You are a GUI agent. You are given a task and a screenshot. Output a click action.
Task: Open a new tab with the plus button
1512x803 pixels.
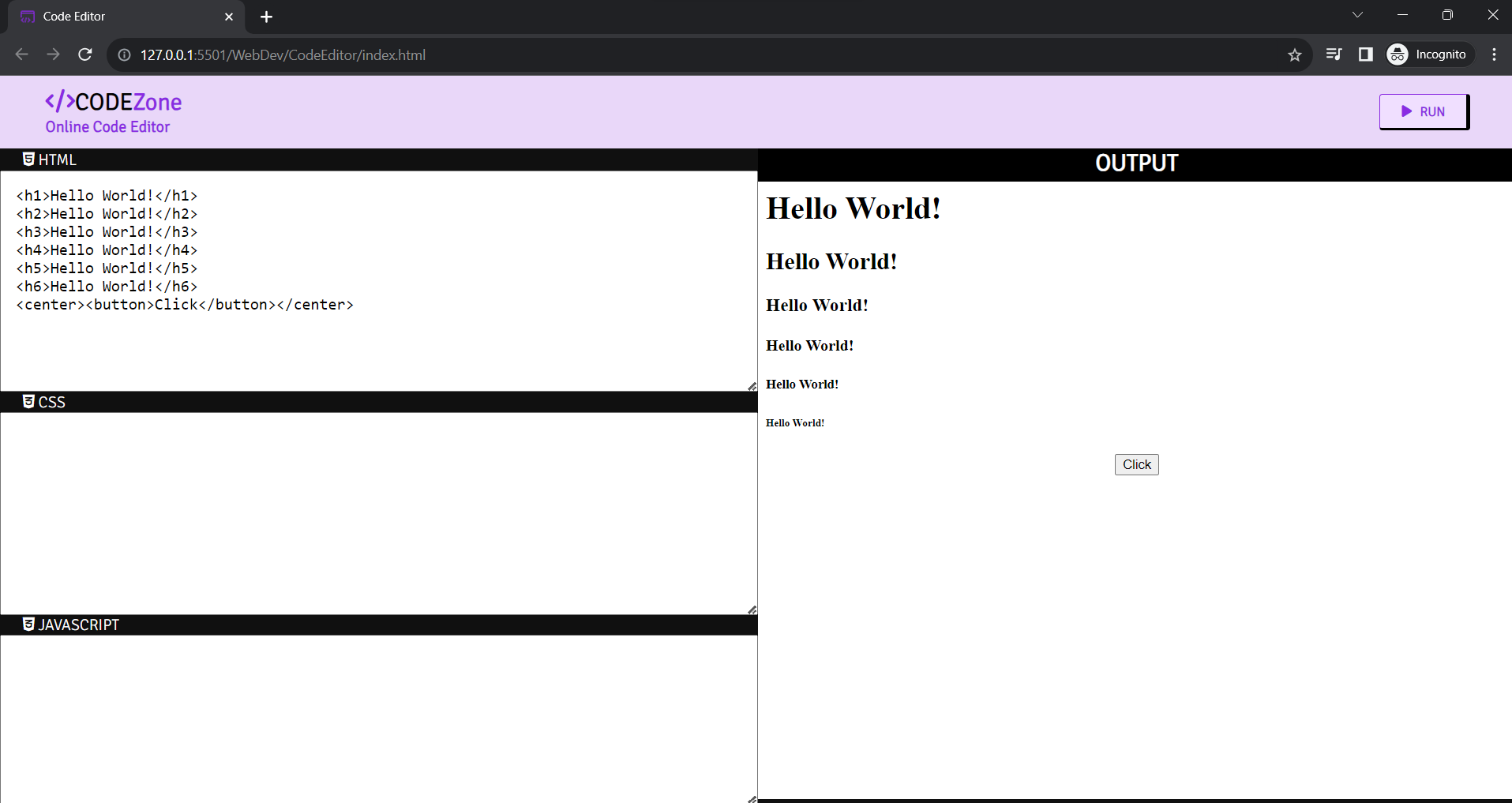pos(266,17)
